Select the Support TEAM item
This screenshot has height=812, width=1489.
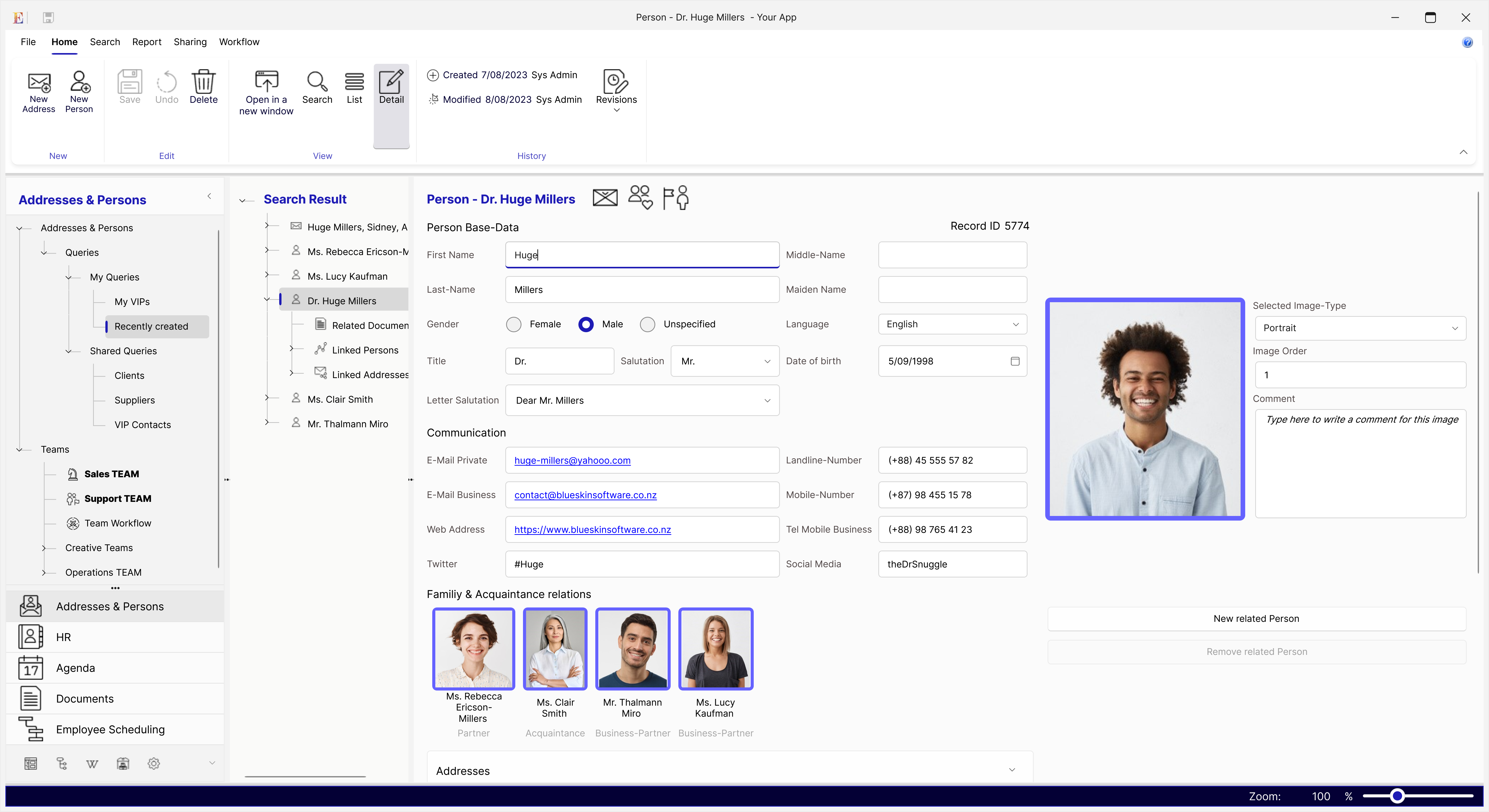[x=118, y=498]
